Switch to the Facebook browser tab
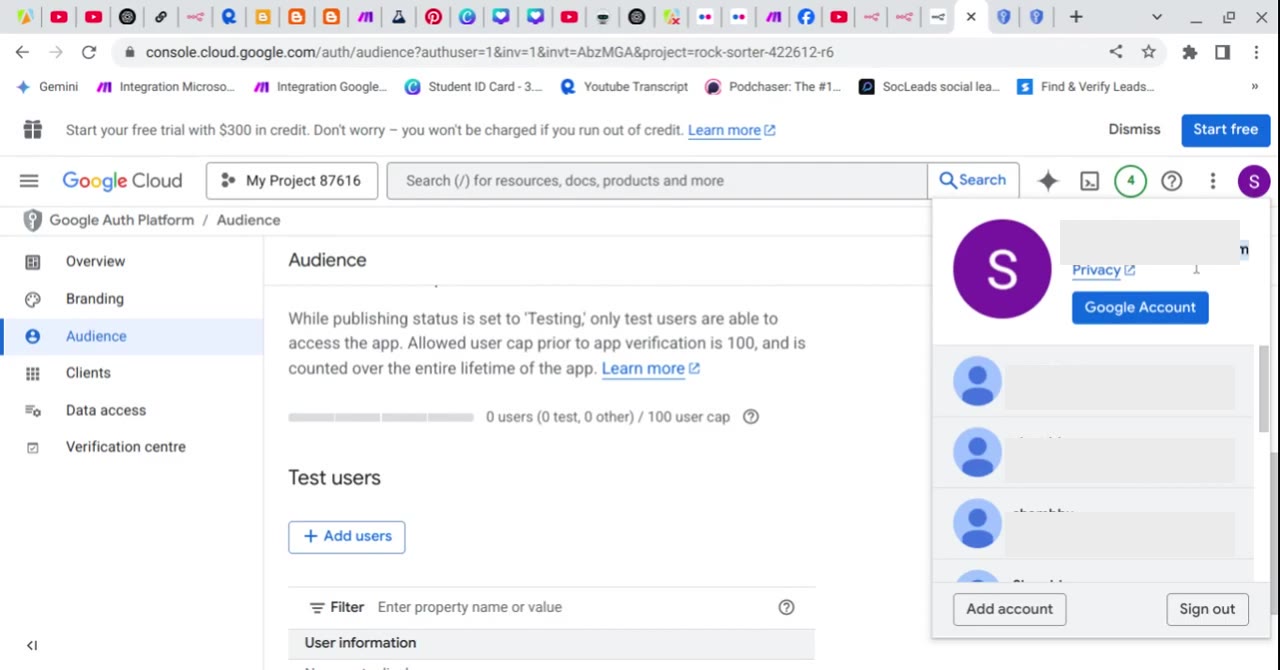Image resolution: width=1280 pixels, height=670 pixels. click(x=806, y=17)
